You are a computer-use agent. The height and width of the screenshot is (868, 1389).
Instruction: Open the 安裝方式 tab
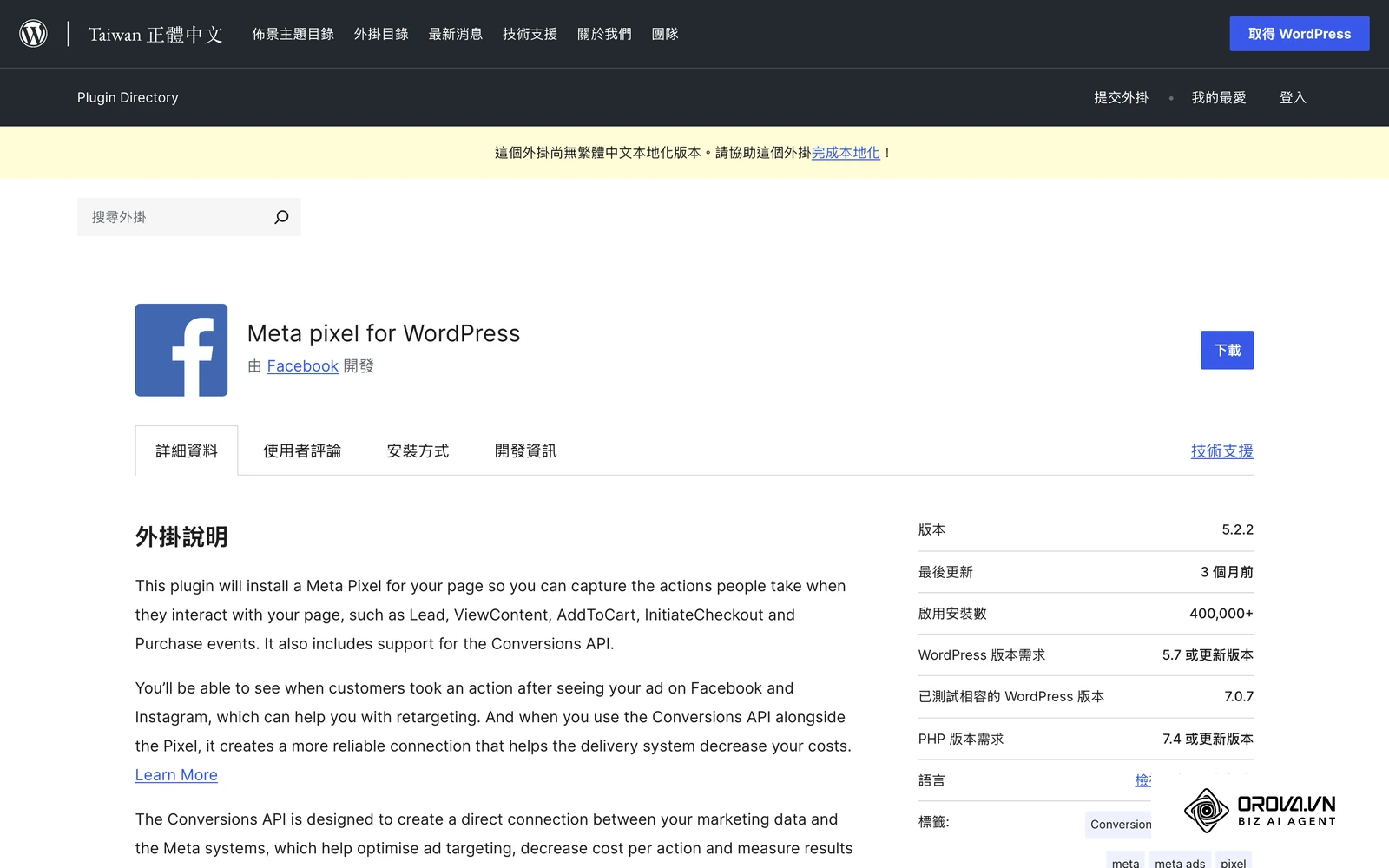point(418,450)
